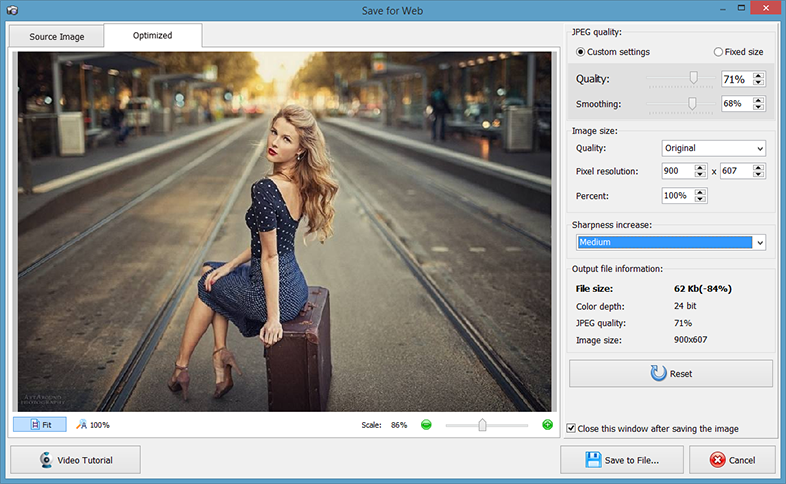Toggle Close this window after saving checkbox

tap(571, 428)
